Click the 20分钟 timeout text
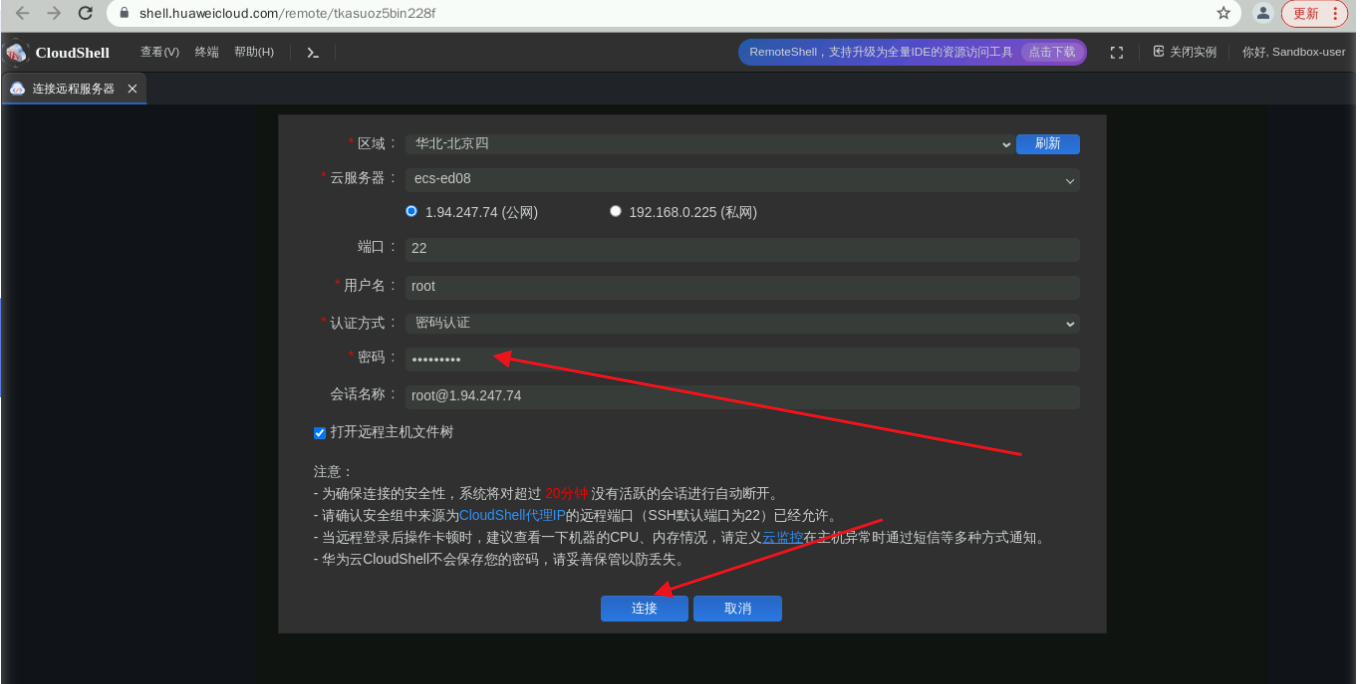 566,494
